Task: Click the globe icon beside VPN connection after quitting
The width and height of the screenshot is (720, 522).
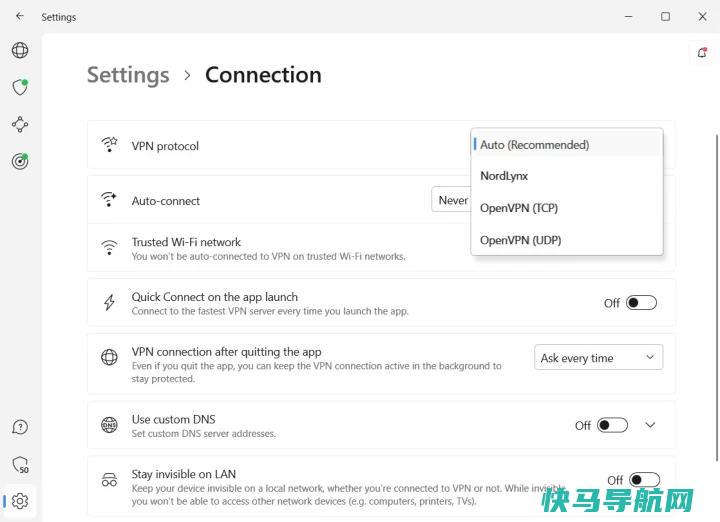Action: [x=109, y=357]
